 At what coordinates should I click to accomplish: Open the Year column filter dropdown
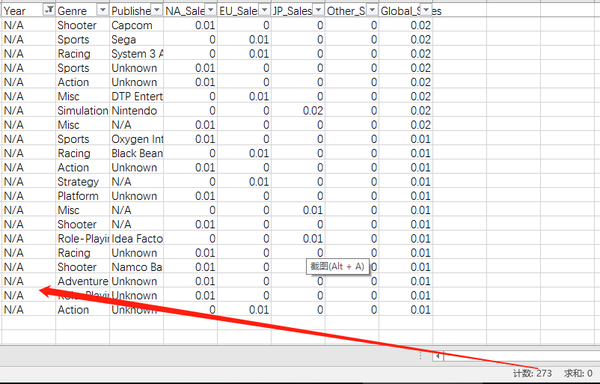(x=49, y=11)
